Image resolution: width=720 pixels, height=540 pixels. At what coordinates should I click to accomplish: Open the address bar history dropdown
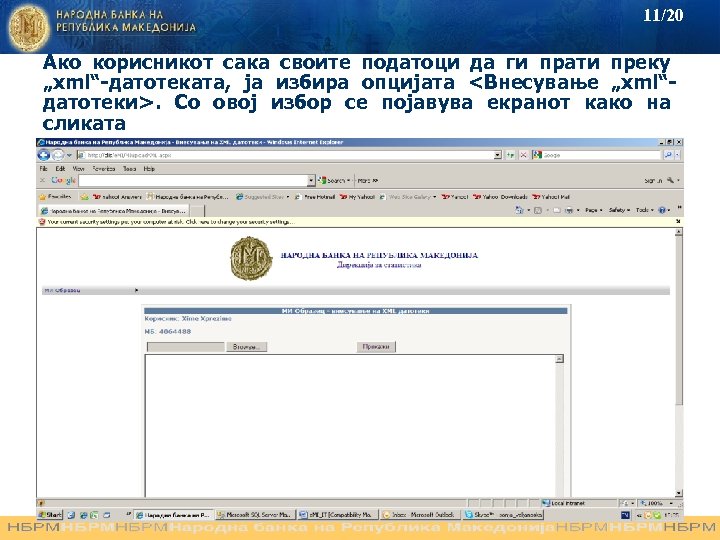click(498, 155)
